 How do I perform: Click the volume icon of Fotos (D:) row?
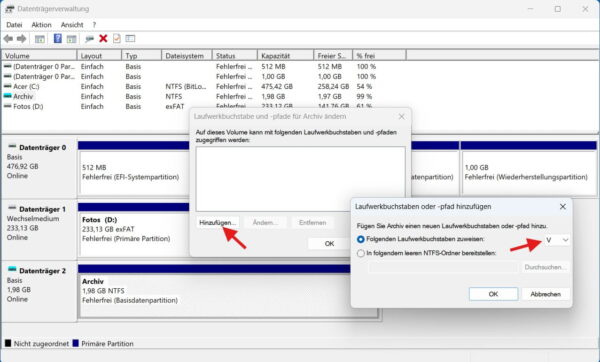(x=7, y=106)
